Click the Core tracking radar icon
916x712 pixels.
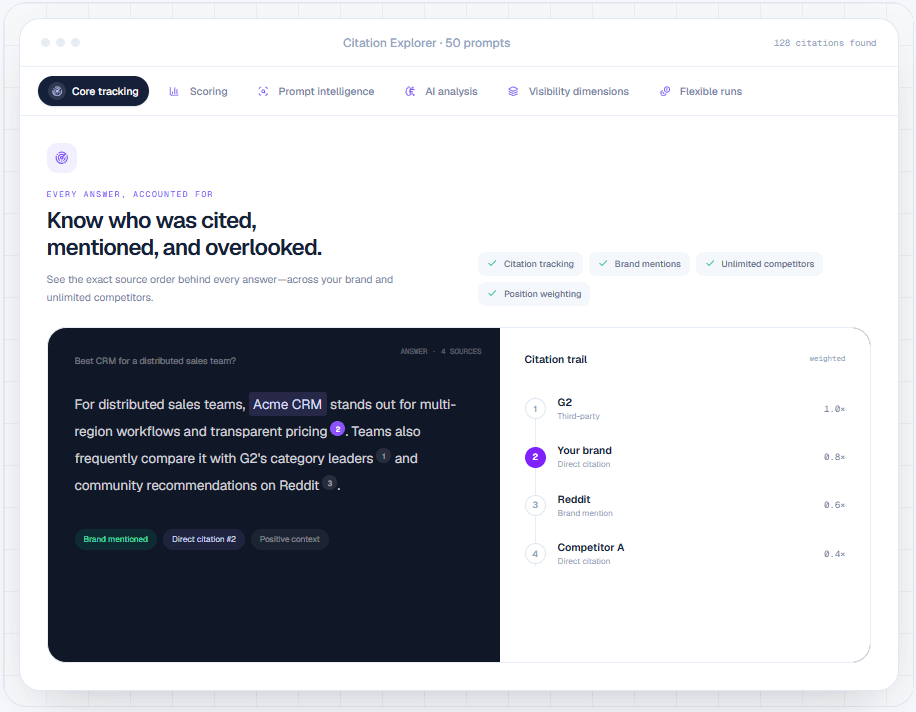pos(57,91)
